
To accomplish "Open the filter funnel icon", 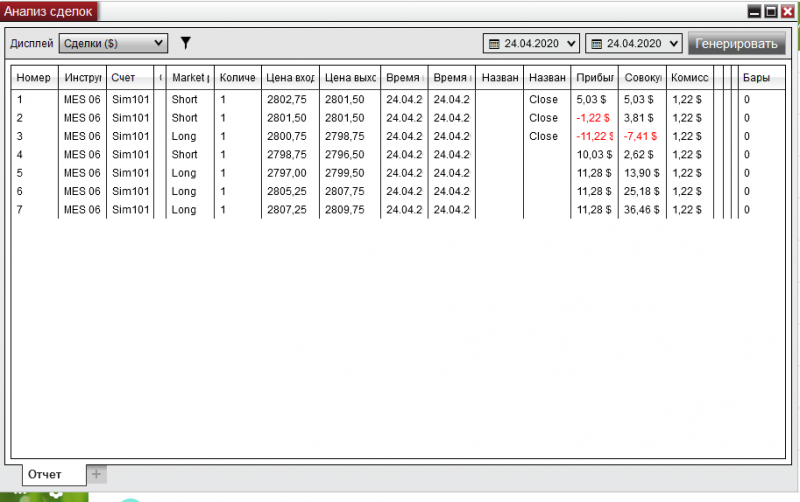I will (186, 43).
